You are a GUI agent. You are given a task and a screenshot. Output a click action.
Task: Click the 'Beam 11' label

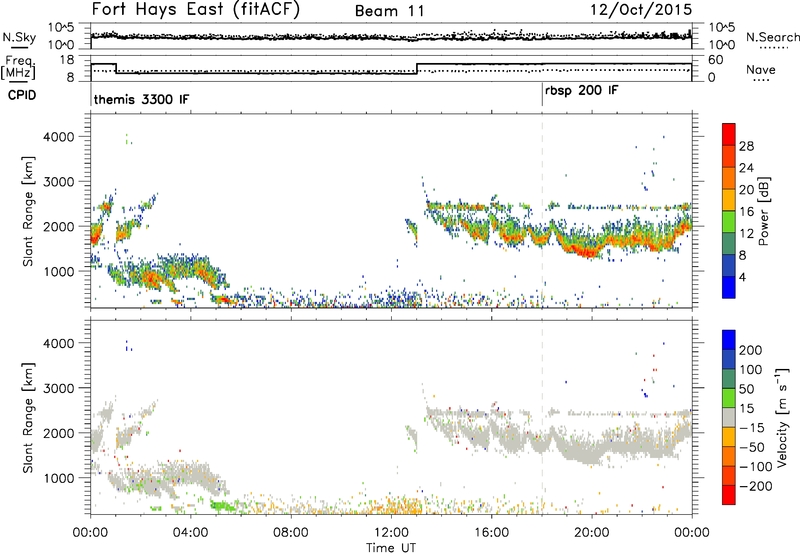(x=390, y=11)
